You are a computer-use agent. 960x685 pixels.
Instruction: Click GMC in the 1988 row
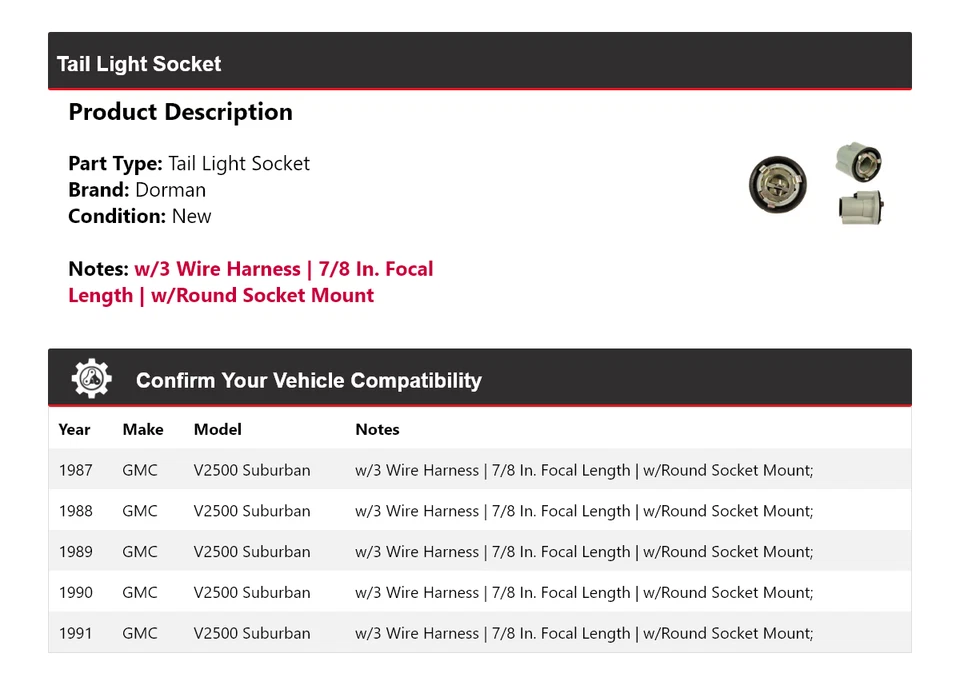pos(140,511)
